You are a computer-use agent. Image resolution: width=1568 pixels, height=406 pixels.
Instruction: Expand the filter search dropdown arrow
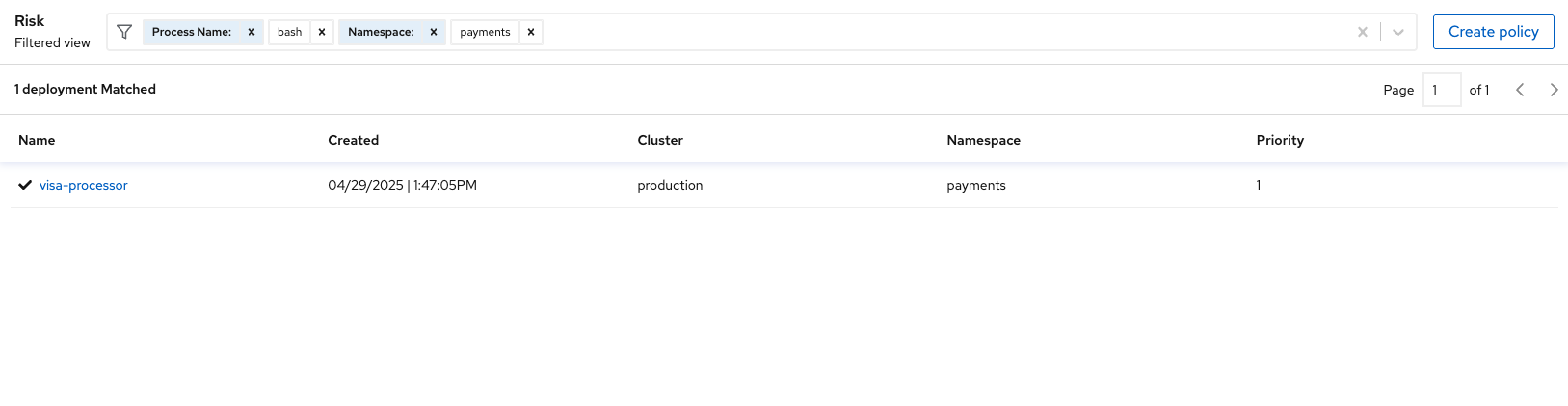pos(1398,32)
